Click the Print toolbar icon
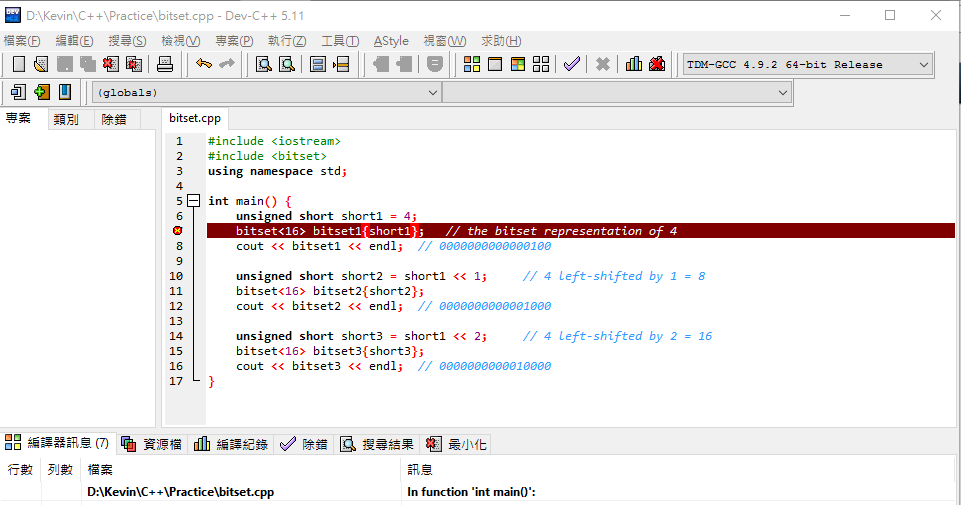 click(165, 64)
